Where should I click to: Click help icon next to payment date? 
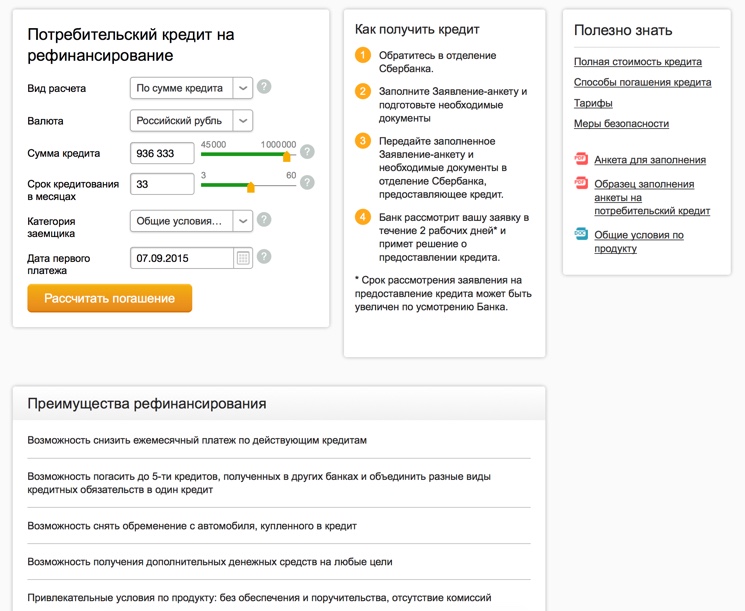(264, 257)
